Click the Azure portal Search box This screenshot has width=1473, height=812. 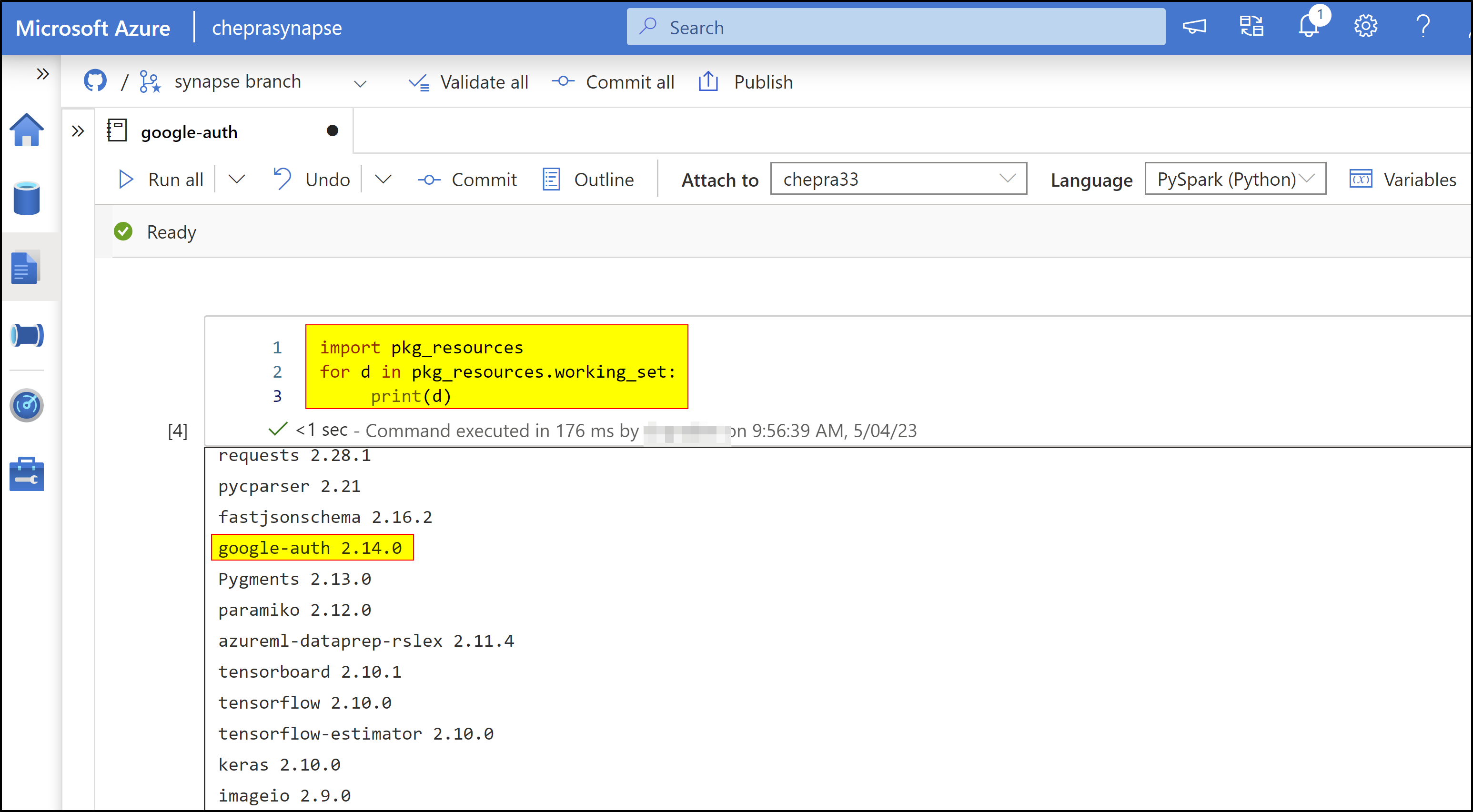pyautogui.click(x=896, y=27)
